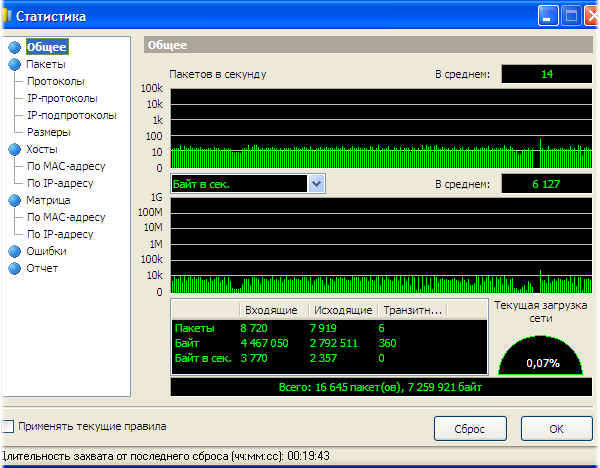Click the packets average value 14

[x=547, y=74]
